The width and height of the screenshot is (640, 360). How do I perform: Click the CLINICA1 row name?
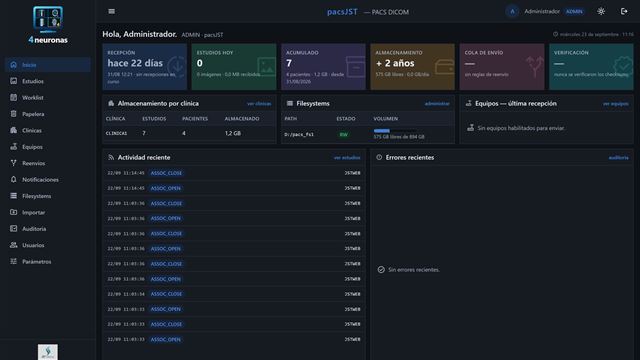click(116, 133)
